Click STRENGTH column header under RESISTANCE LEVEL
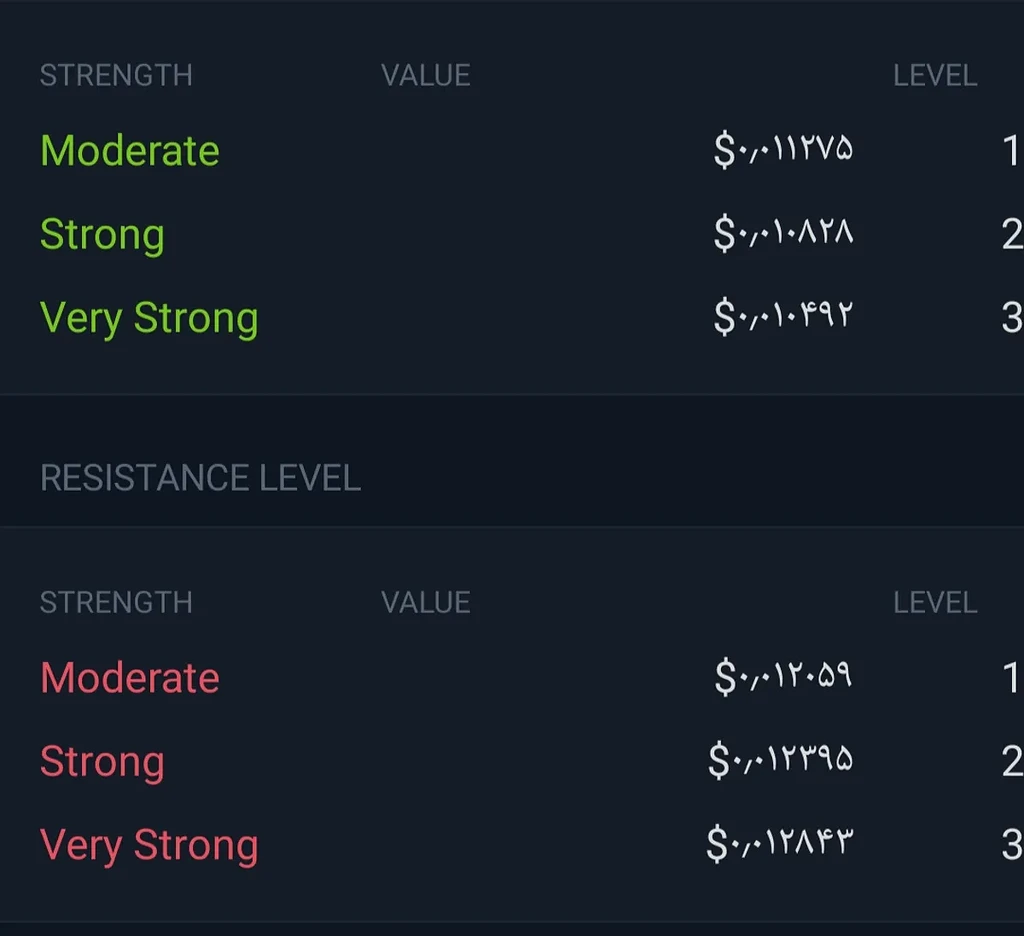Screen dimensions: 1024x936 (x=116, y=603)
